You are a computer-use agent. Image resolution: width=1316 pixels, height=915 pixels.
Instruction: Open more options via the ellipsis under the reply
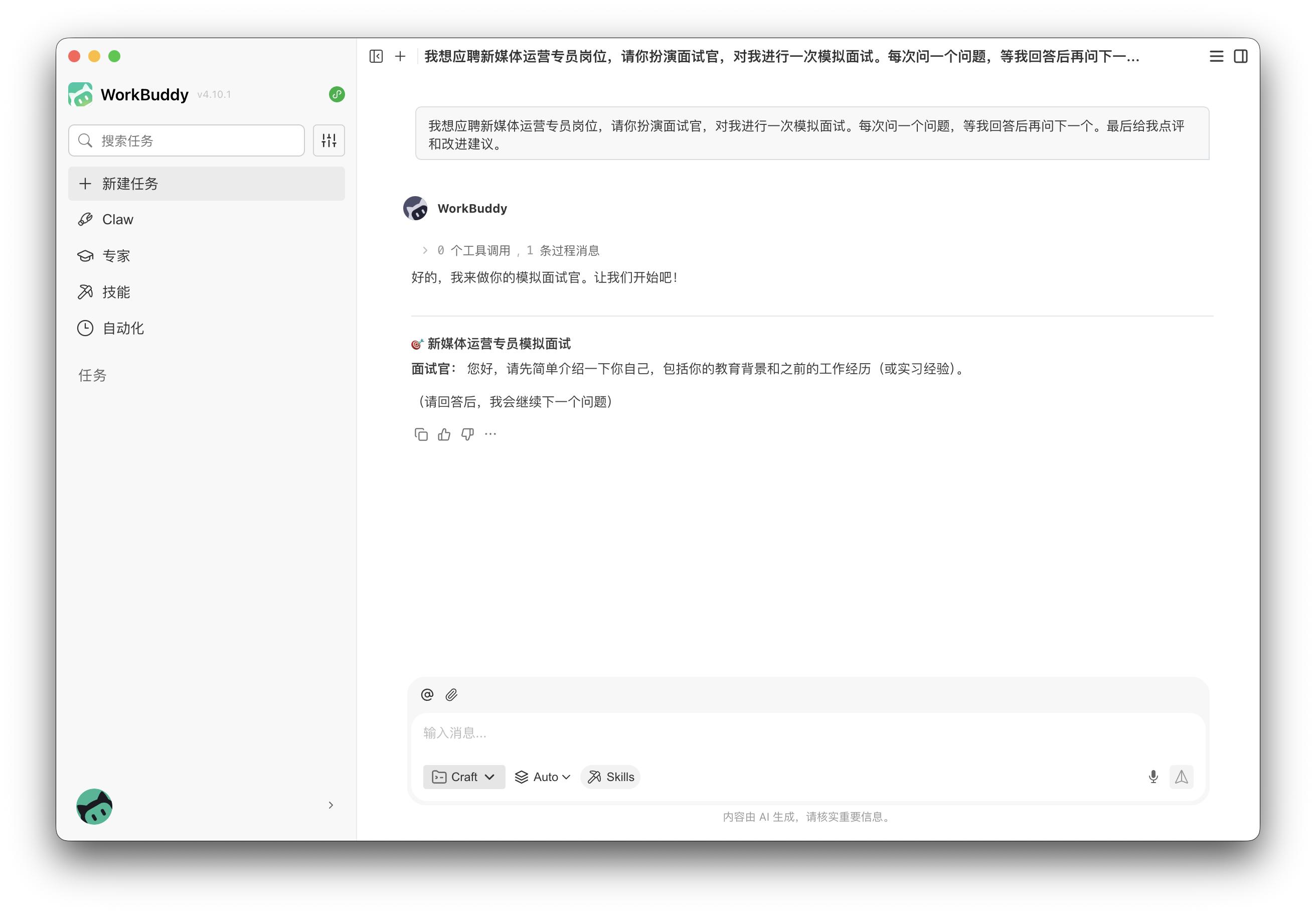pos(490,434)
